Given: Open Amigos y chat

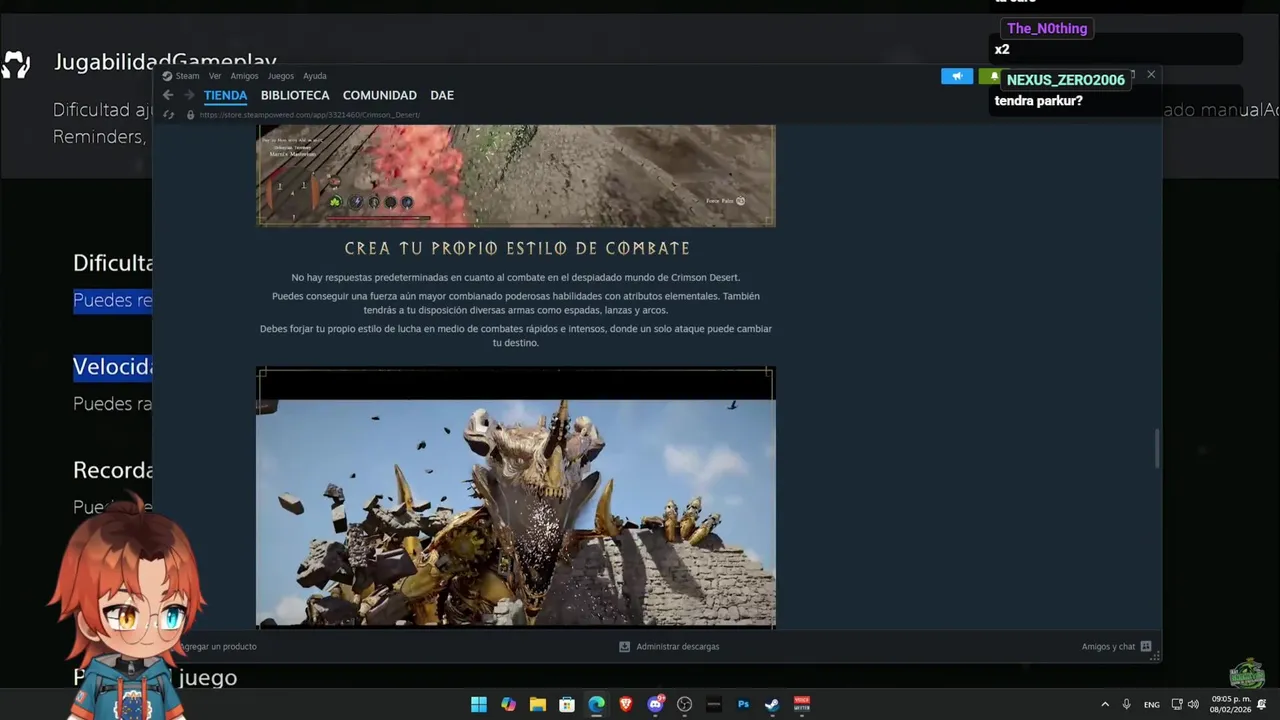Looking at the screenshot, I should point(1108,646).
